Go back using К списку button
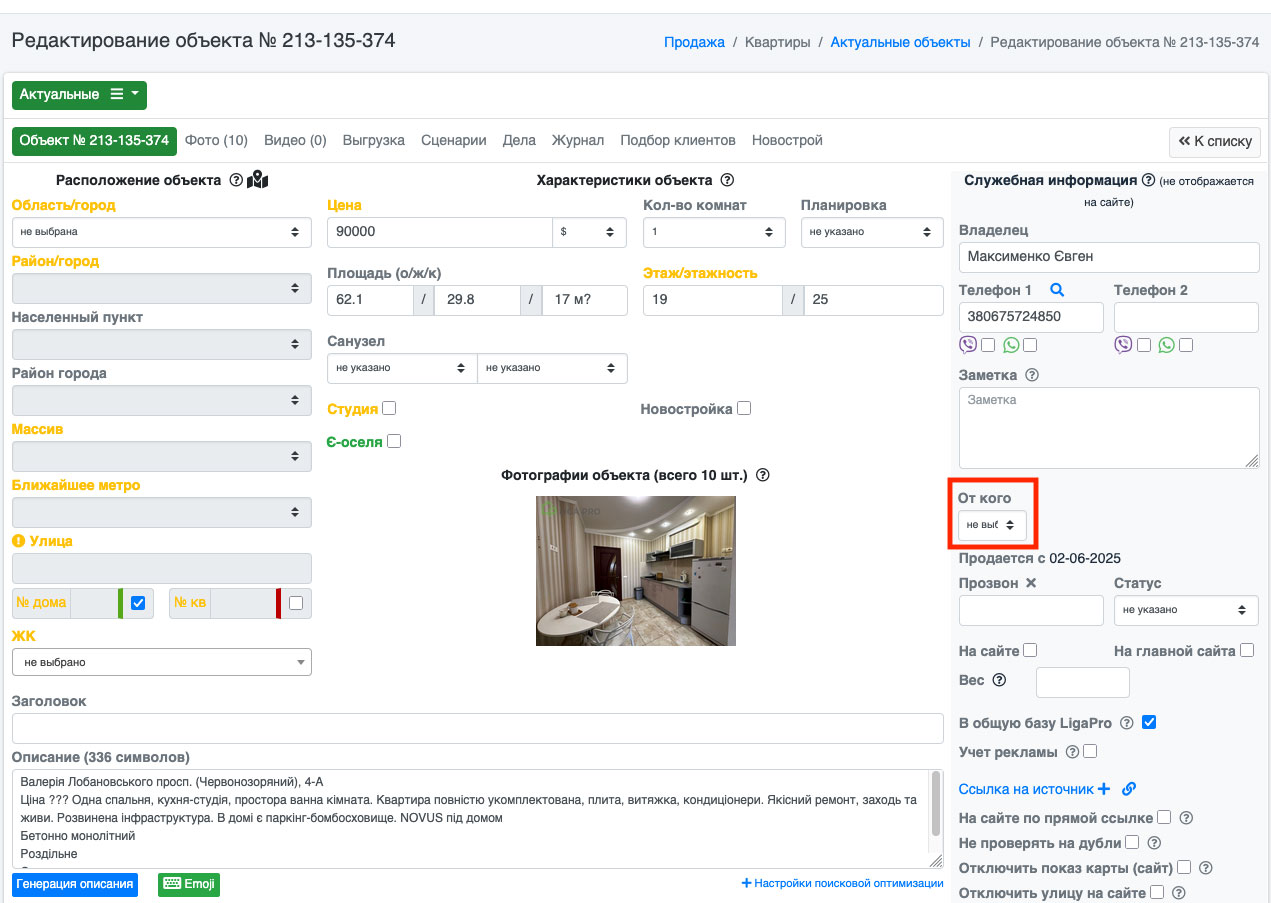This screenshot has width=1271, height=903. (x=1214, y=141)
